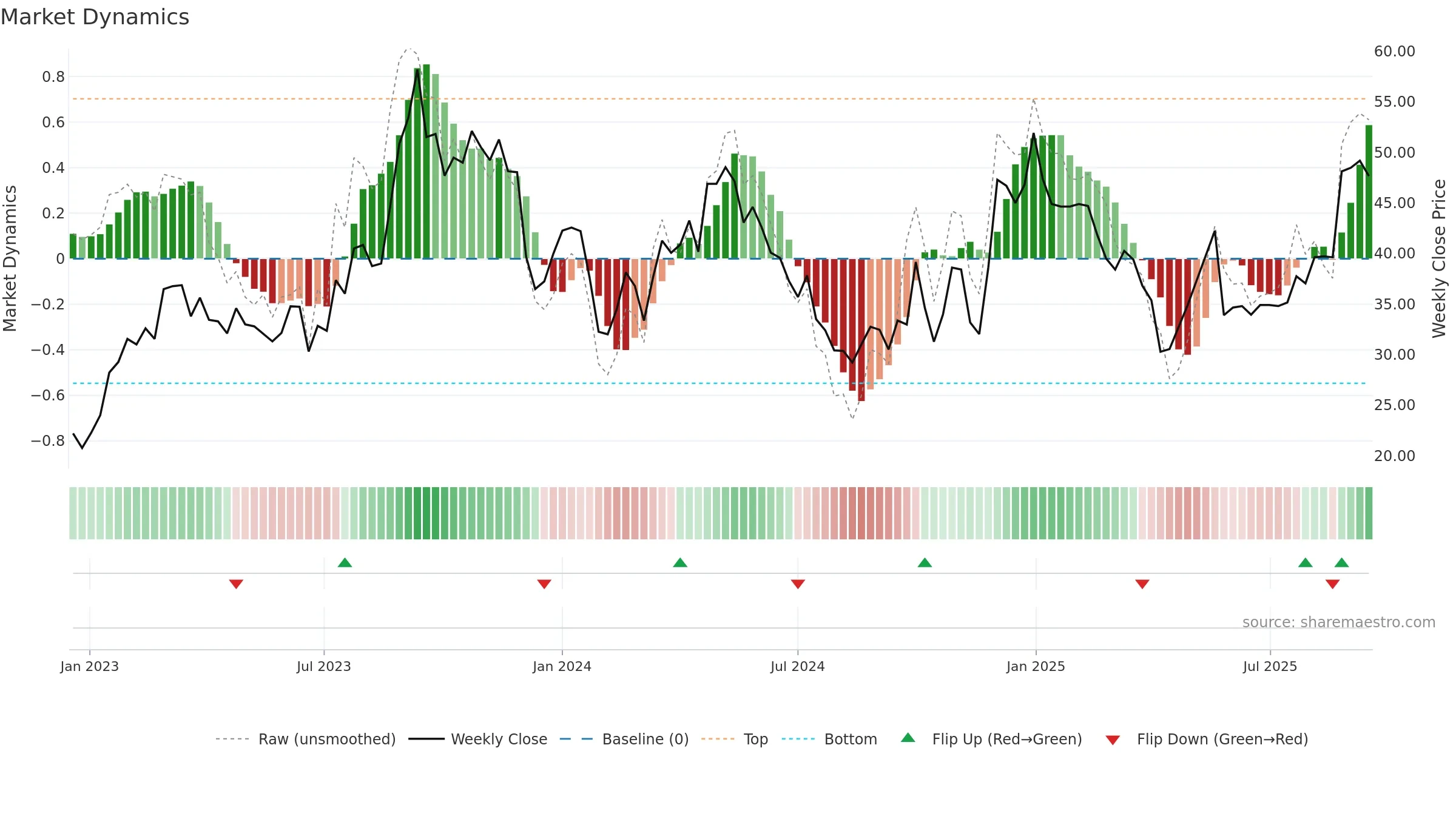
Task: Click the Jul 2024 x-axis label
Action: tap(797, 666)
